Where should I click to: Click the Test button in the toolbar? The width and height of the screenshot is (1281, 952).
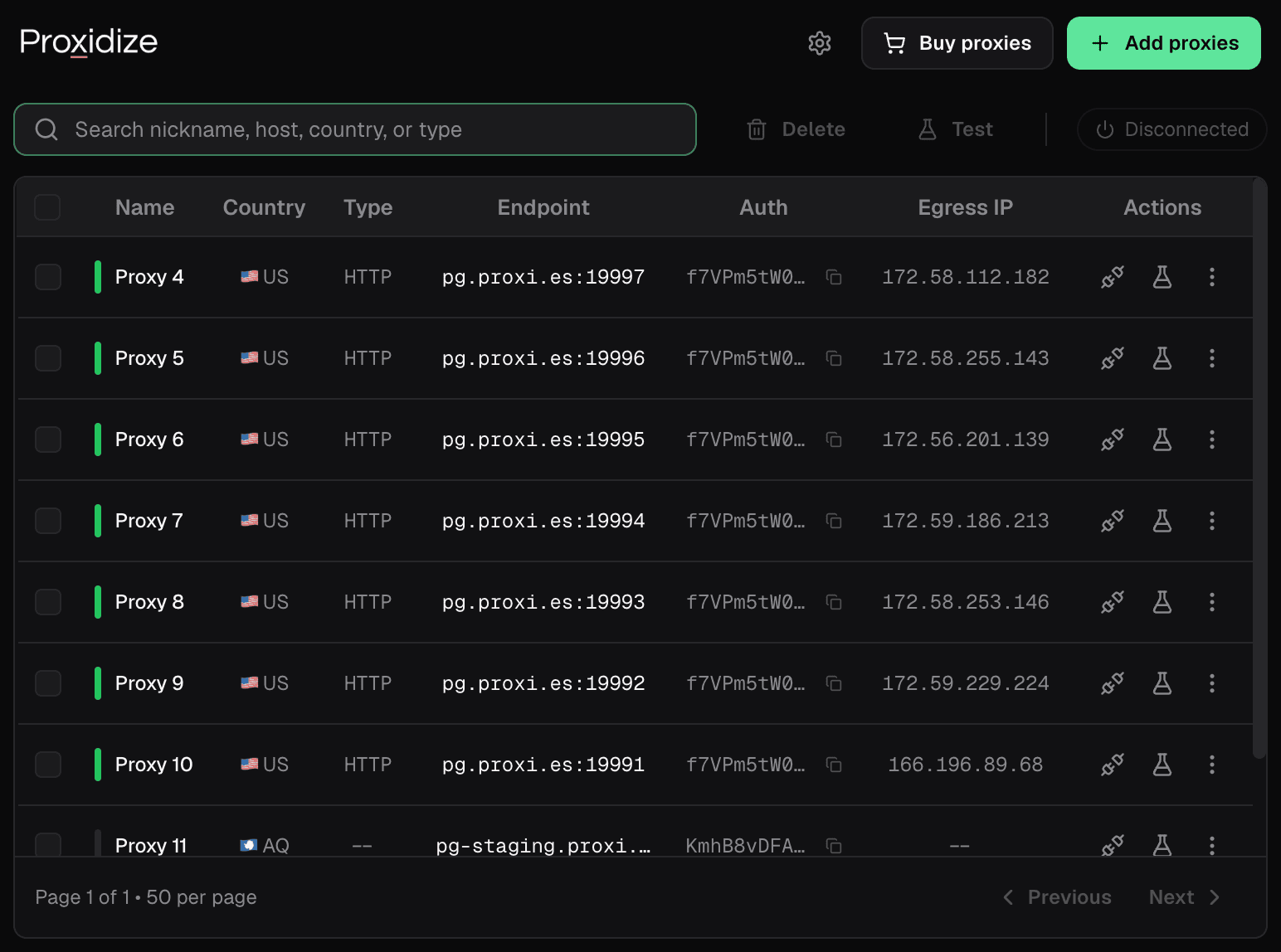[x=956, y=129]
